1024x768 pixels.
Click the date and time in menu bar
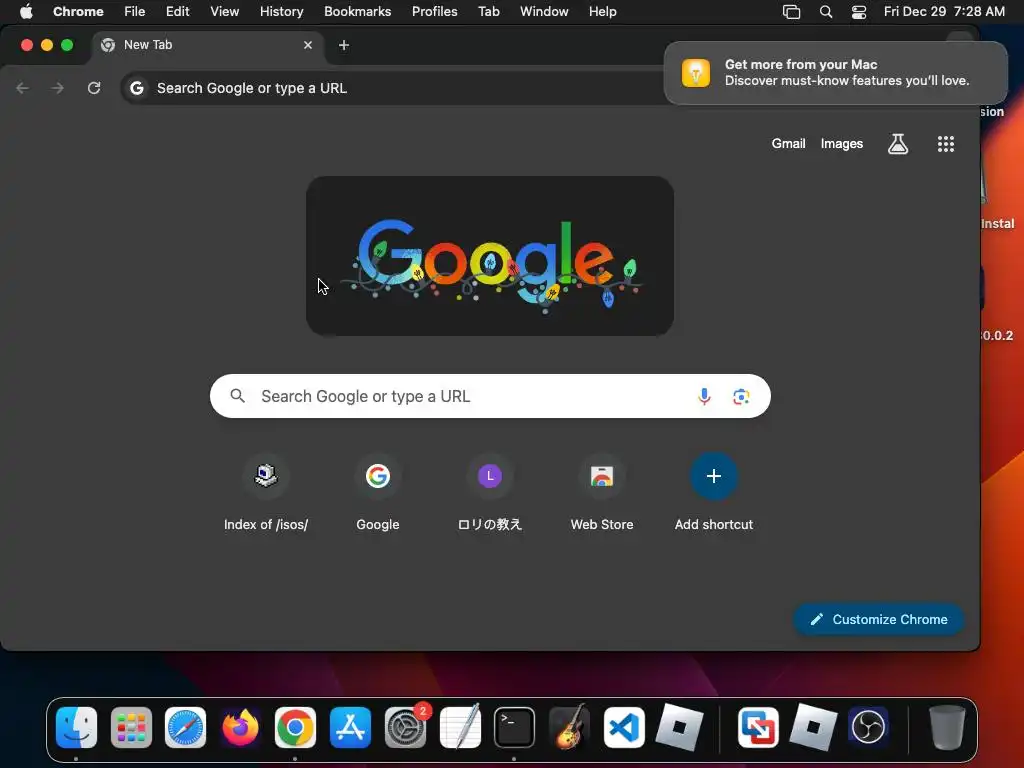pyautogui.click(x=944, y=11)
